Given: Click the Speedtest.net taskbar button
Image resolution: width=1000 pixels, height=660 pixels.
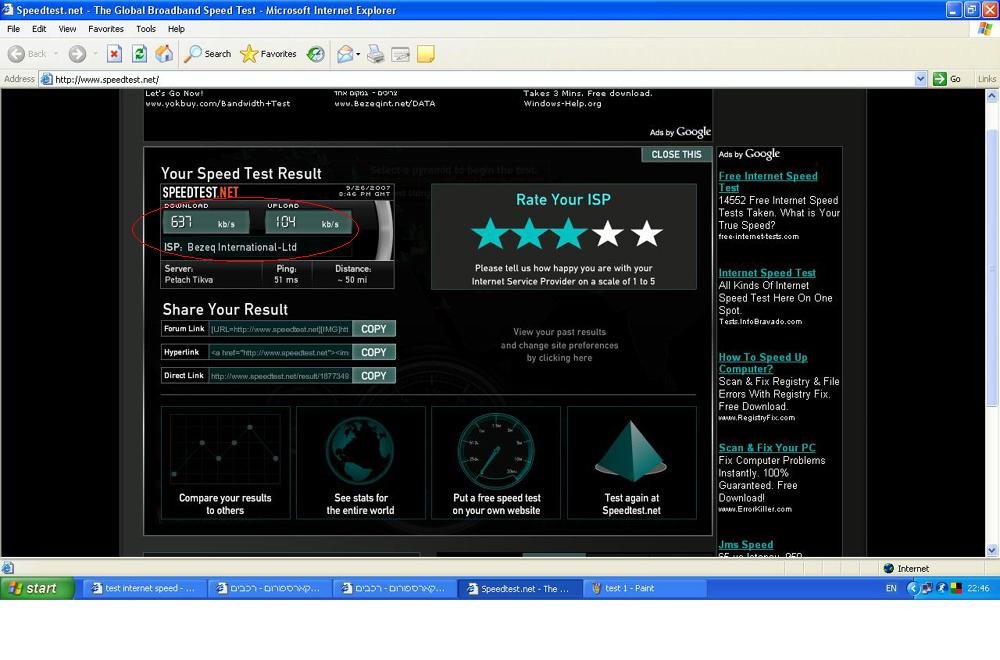Looking at the screenshot, I should click(519, 588).
